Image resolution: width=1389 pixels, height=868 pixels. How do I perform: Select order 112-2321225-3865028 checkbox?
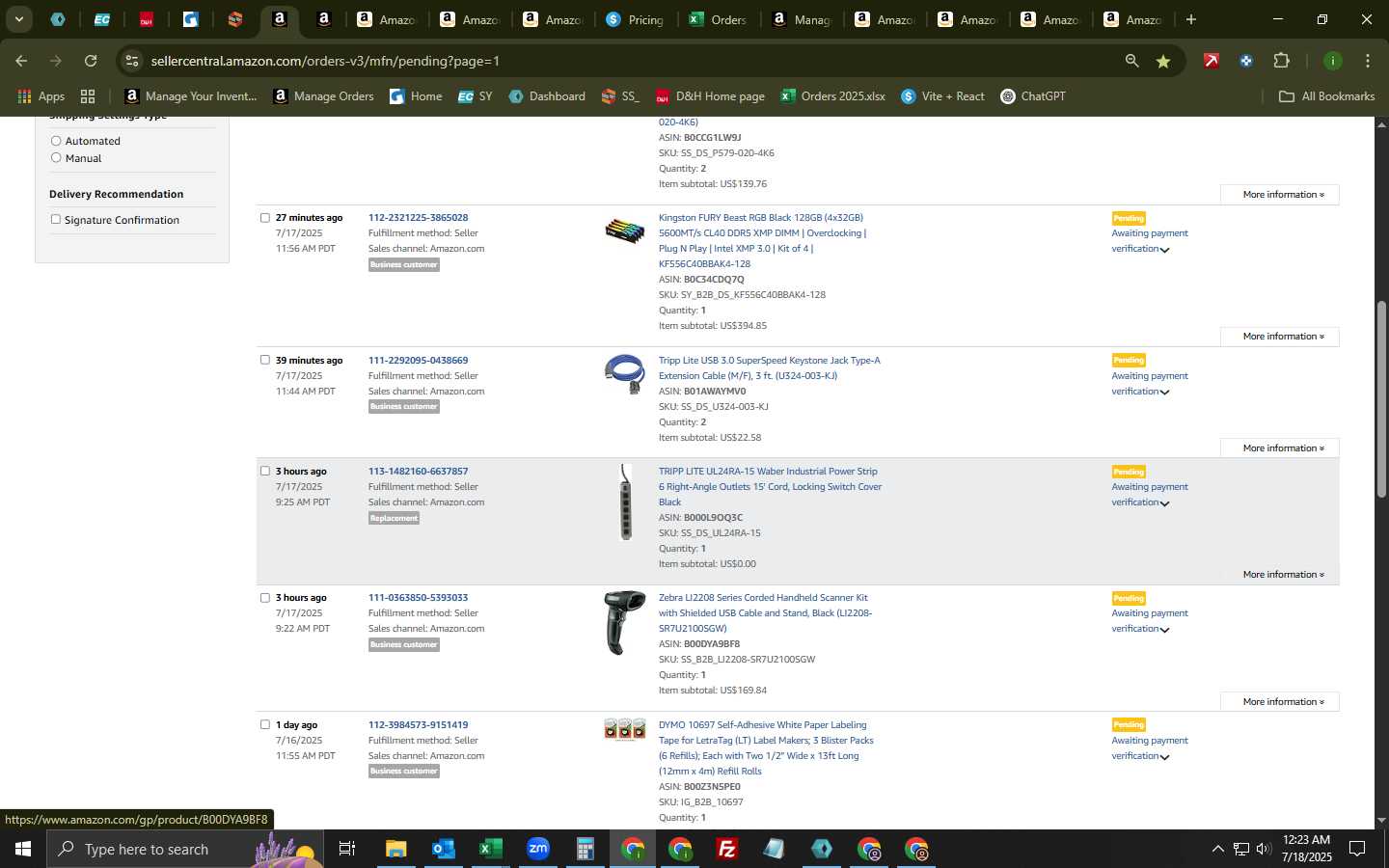pos(265,218)
